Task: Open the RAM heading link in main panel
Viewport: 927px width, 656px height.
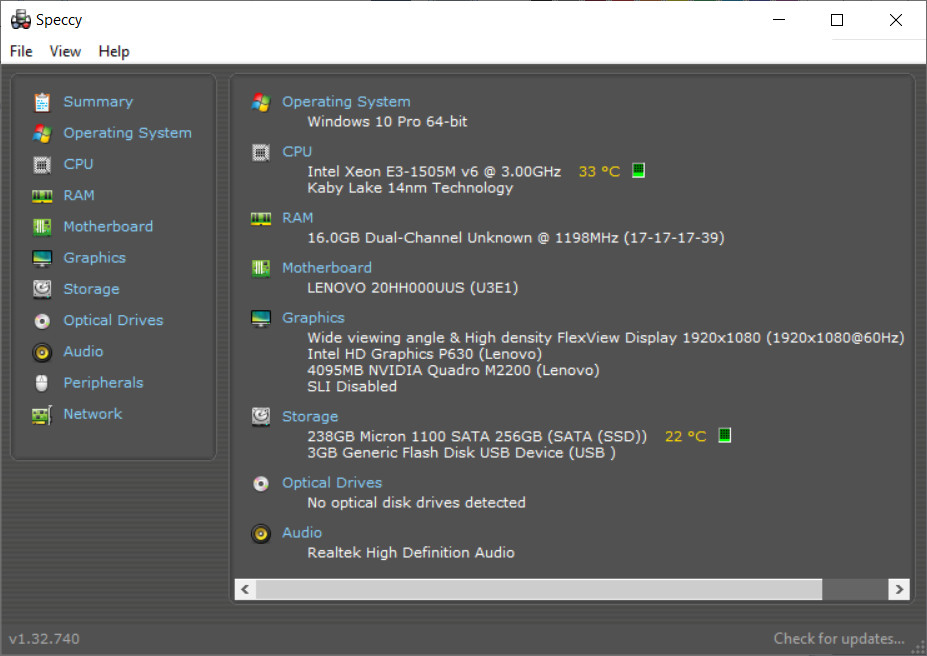Action: 297,218
